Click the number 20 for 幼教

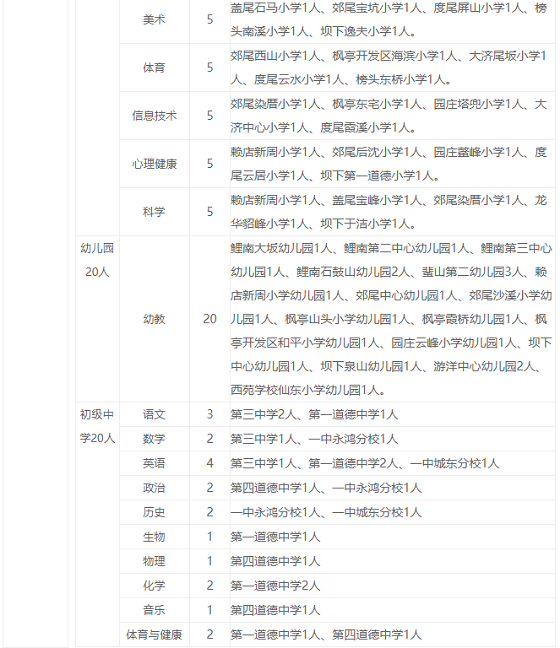[210, 319]
